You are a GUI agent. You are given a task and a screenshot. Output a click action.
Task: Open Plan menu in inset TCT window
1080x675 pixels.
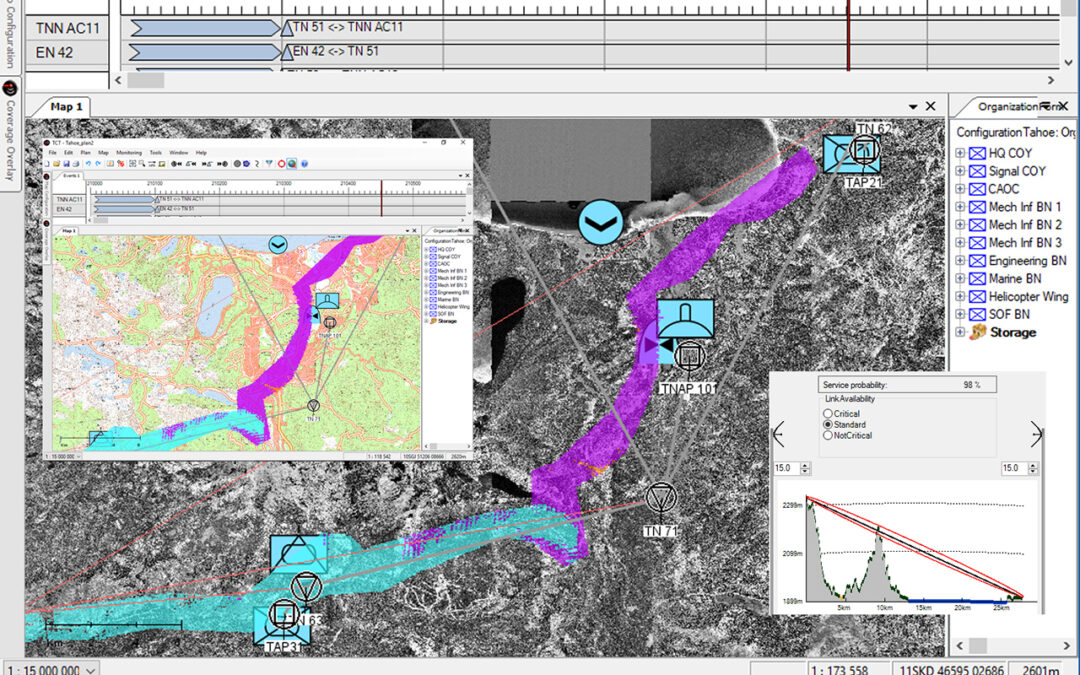[85, 153]
